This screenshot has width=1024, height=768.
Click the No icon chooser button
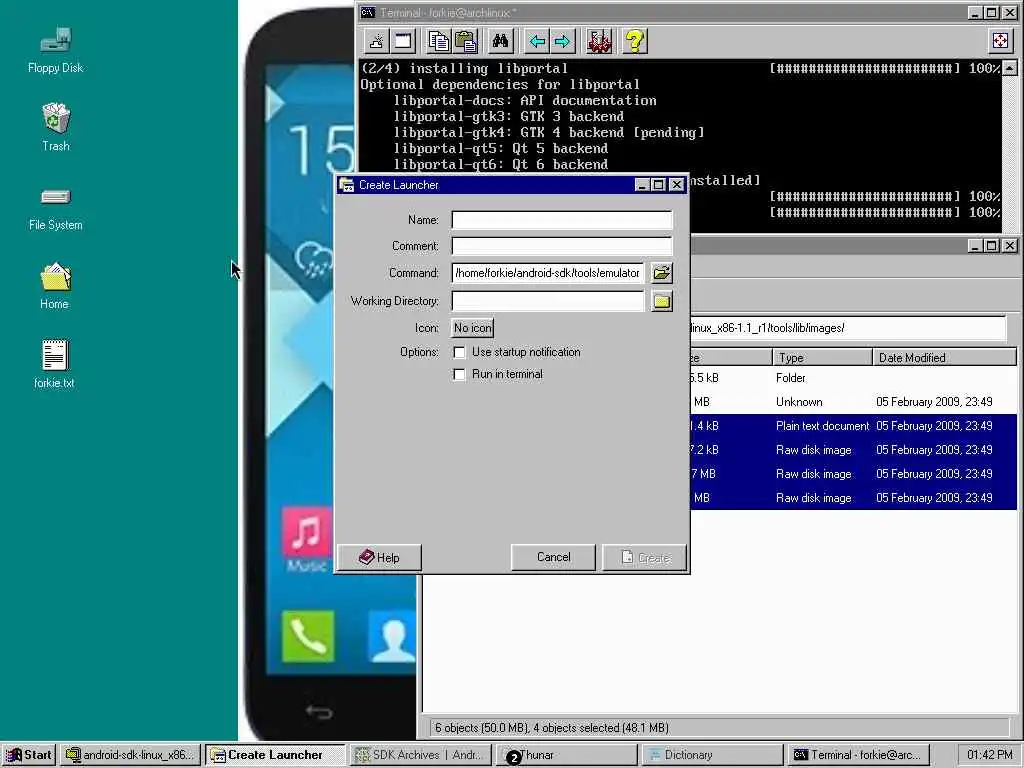[x=473, y=328]
